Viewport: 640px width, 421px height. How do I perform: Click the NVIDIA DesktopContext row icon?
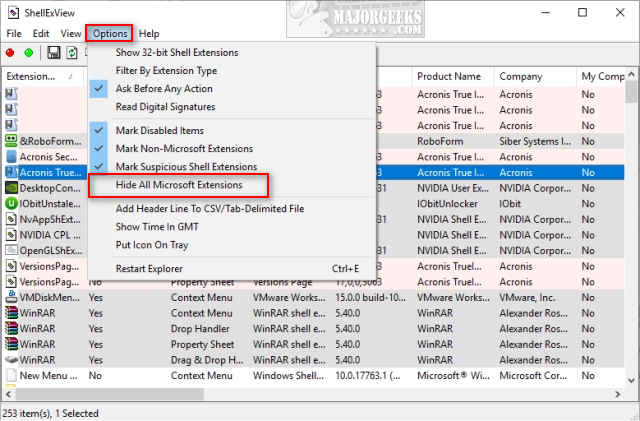(12, 187)
